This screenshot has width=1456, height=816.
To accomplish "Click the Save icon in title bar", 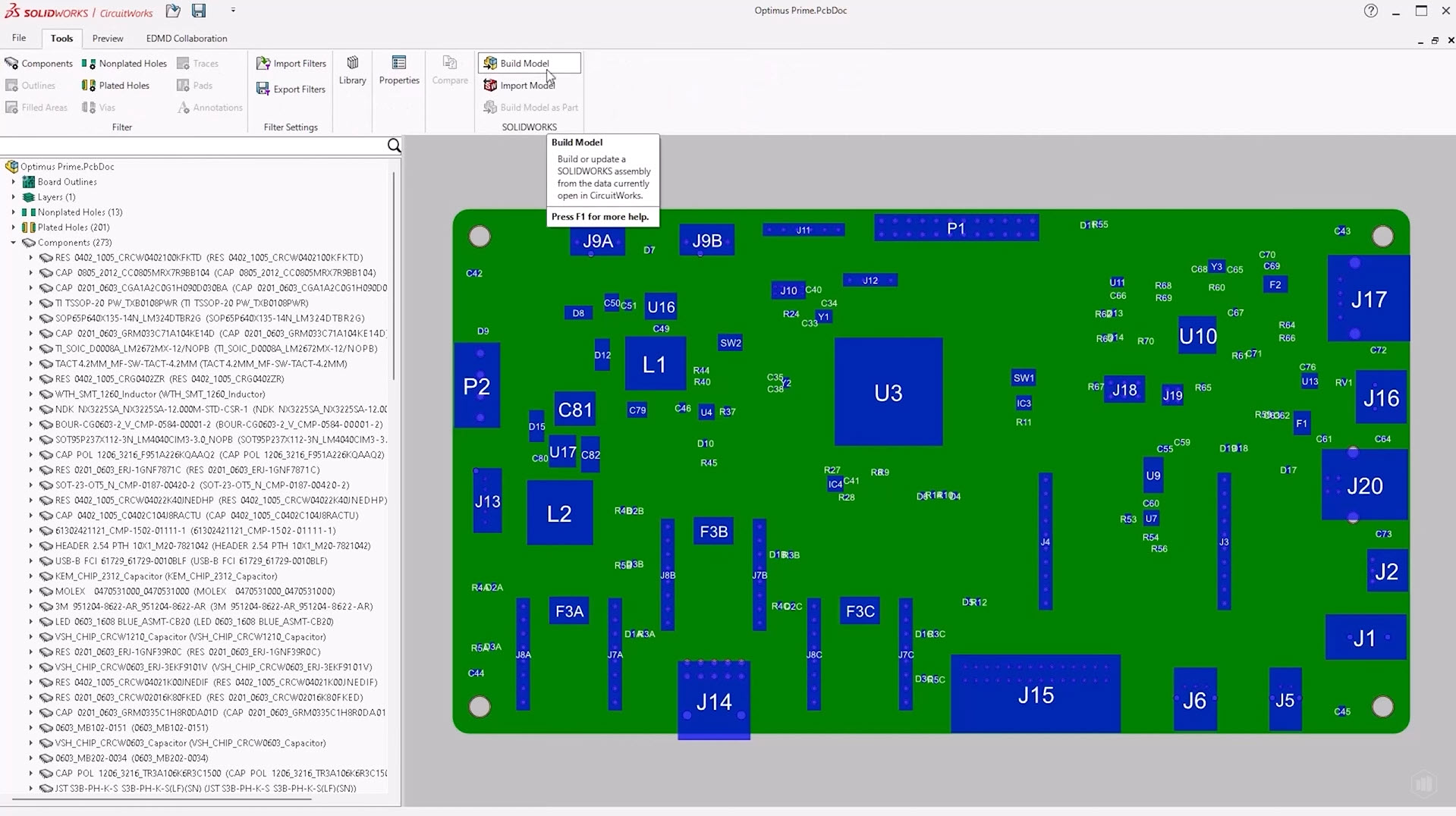I will click(x=199, y=11).
